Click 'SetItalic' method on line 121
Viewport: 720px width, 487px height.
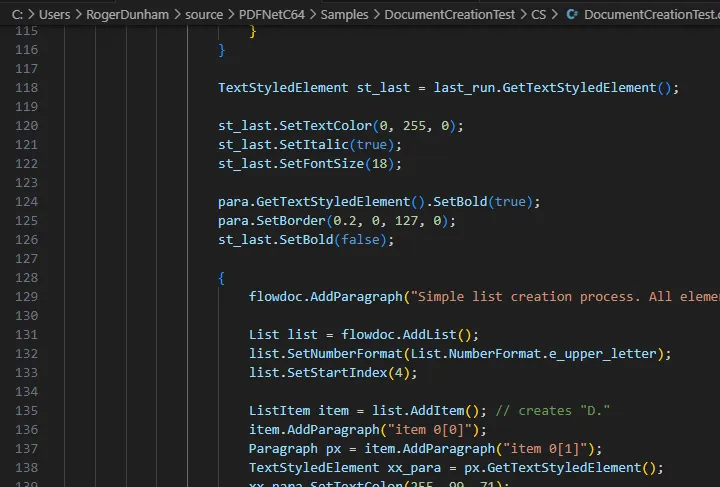[314, 145]
